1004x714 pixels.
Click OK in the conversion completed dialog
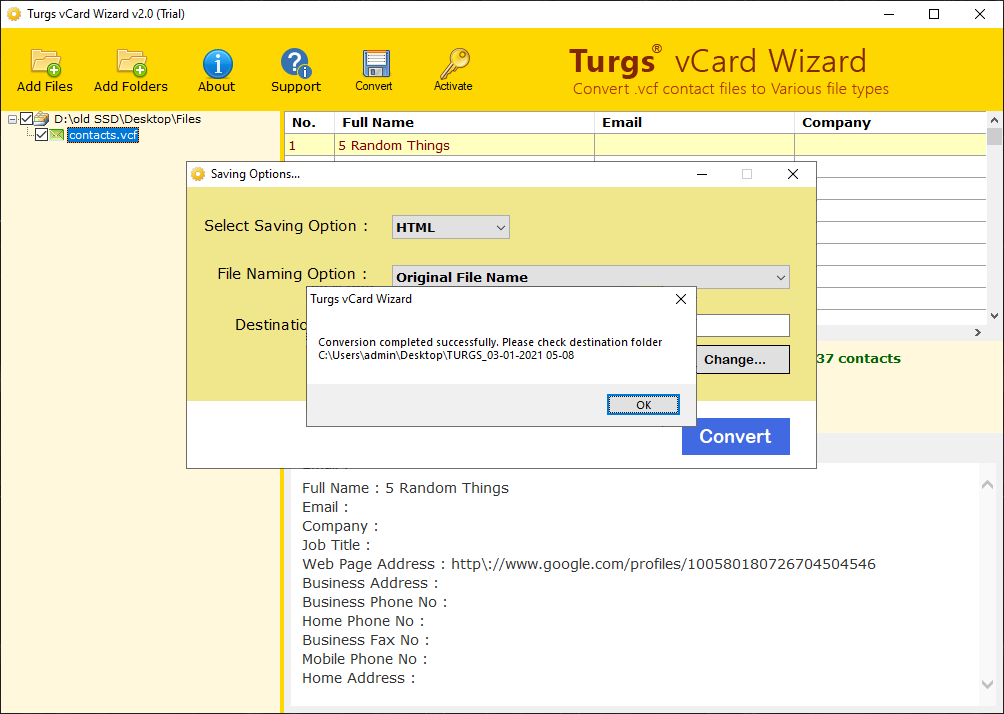click(x=643, y=405)
